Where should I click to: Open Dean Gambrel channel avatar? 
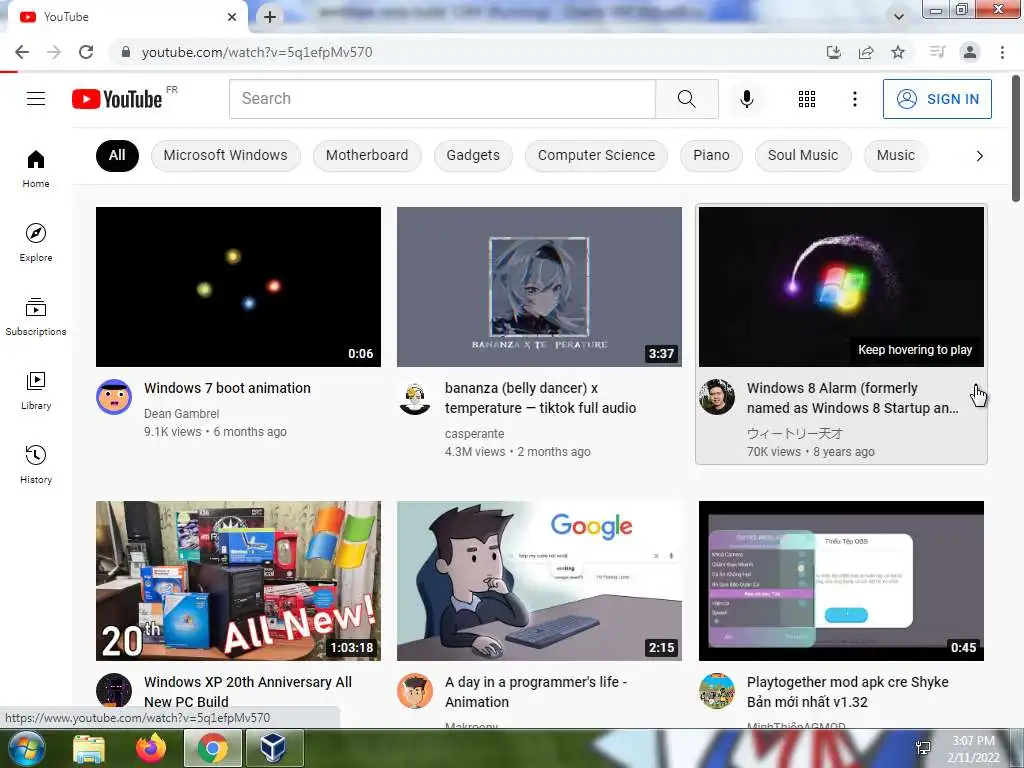point(114,396)
